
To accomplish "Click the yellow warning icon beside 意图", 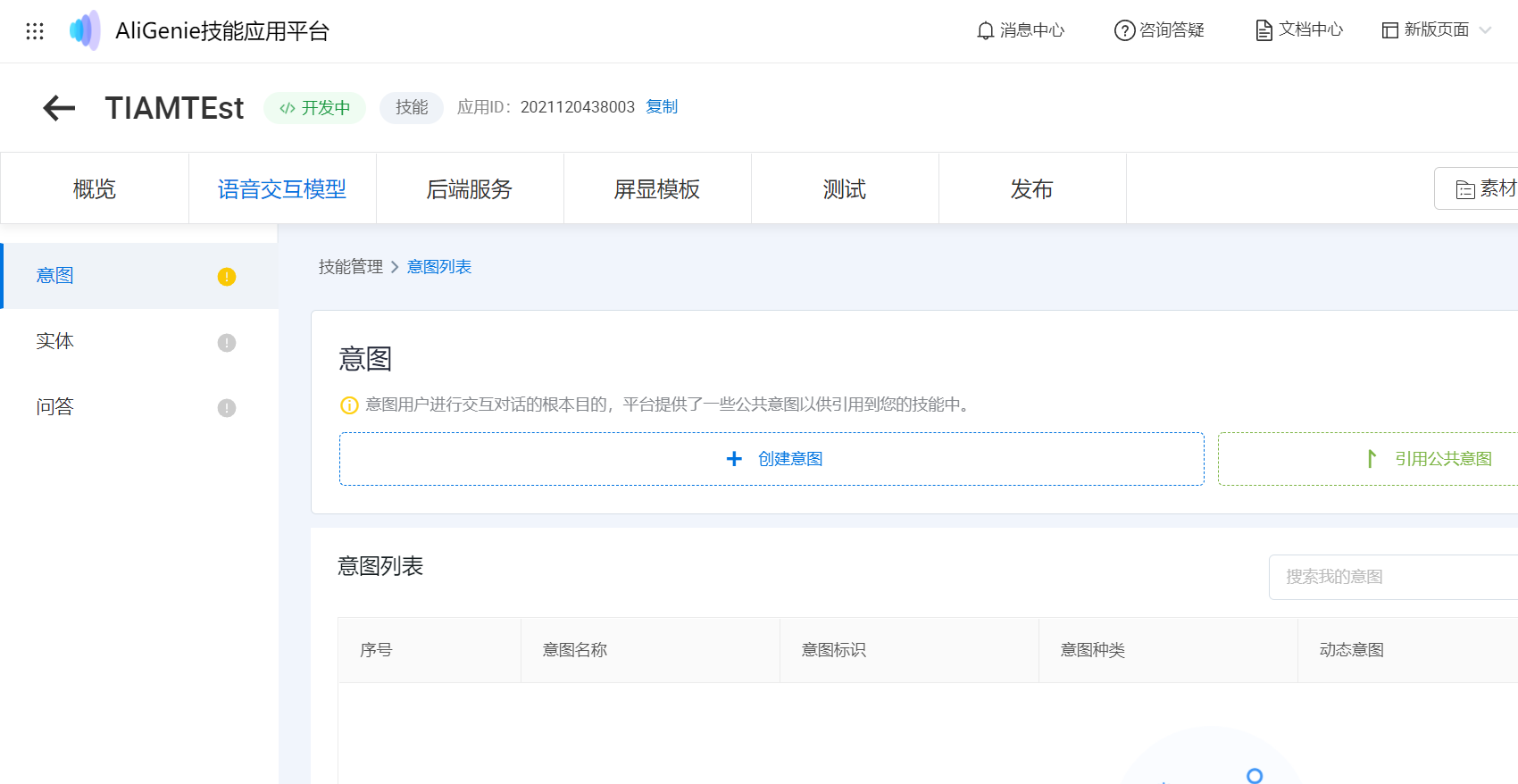I will 227,277.
